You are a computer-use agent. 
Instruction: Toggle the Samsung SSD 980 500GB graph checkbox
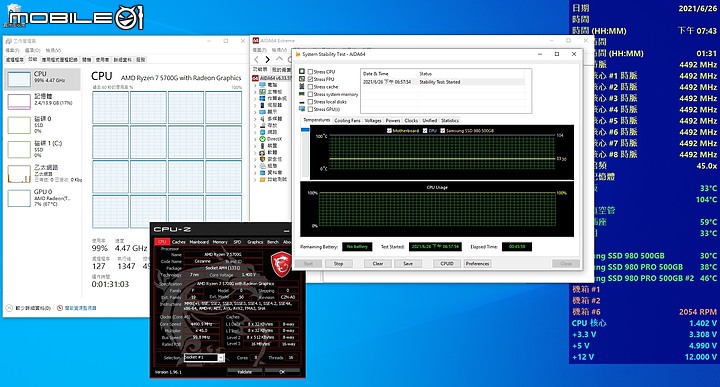point(443,131)
